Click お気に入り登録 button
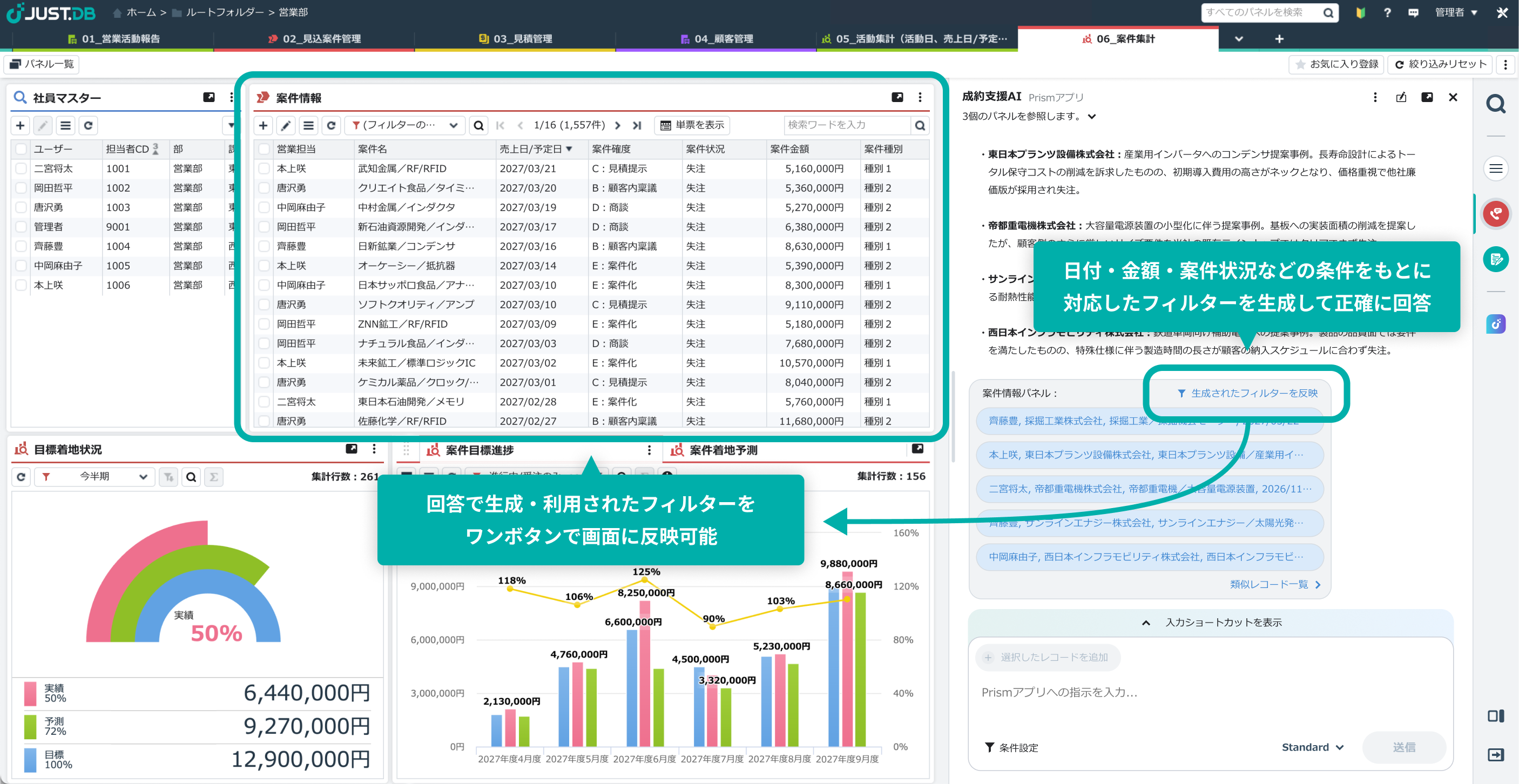This screenshot has height=784, width=1519. pos(1337,64)
